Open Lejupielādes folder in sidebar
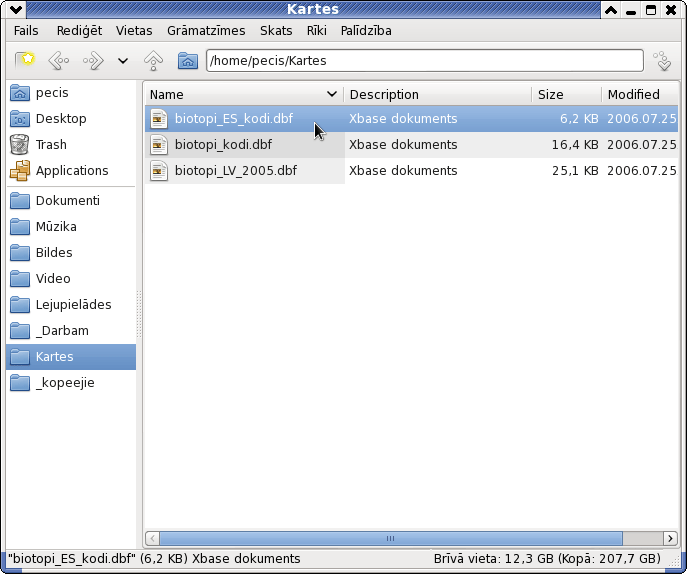687x574 pixels. coord(71,305)
